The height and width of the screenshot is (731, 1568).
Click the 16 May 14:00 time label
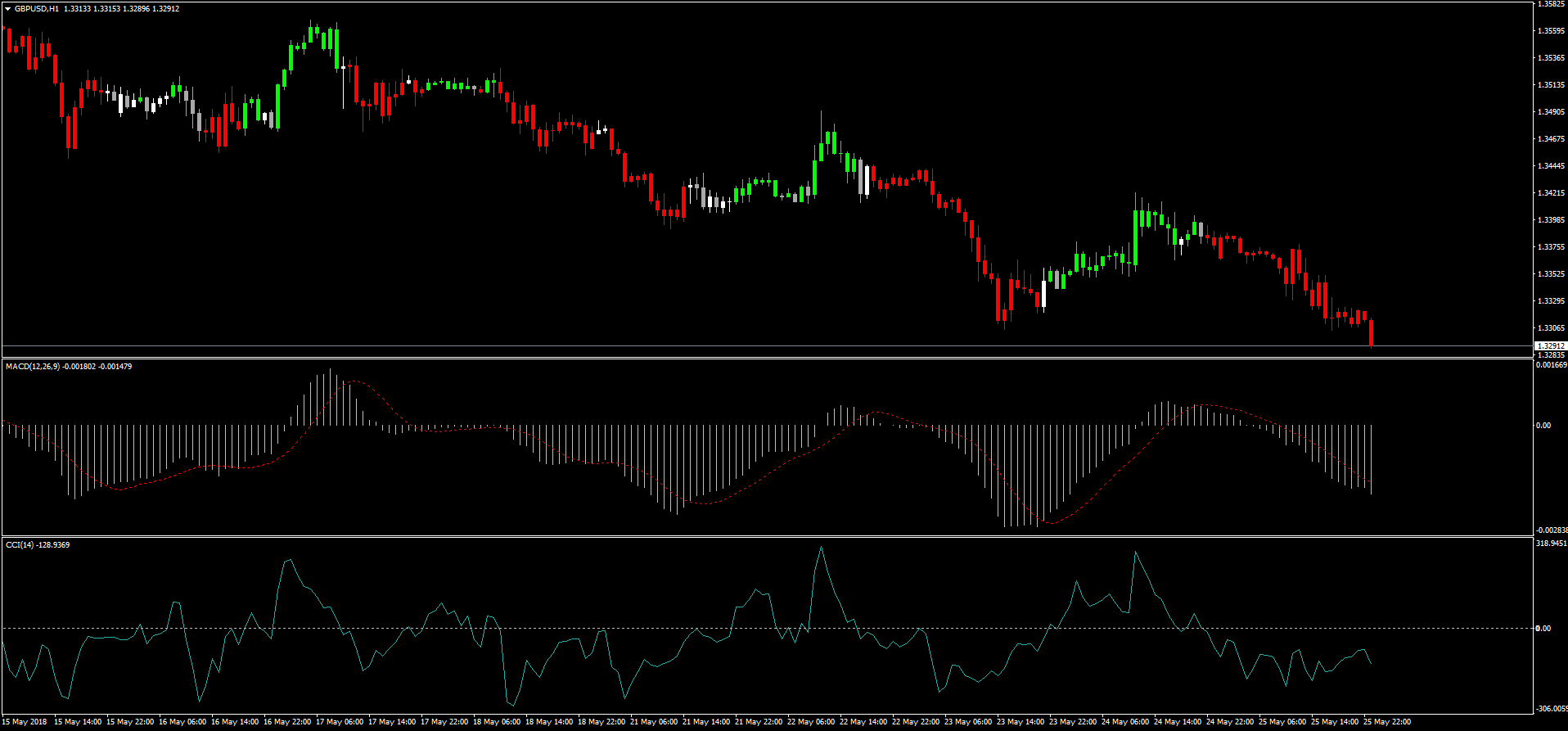(235, 722)
